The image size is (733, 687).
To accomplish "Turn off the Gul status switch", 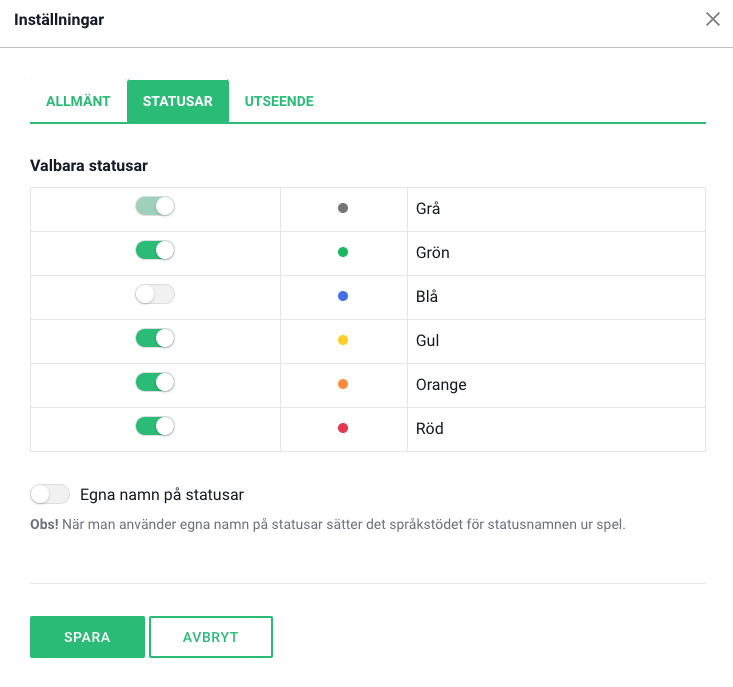I will click(155, 339).
